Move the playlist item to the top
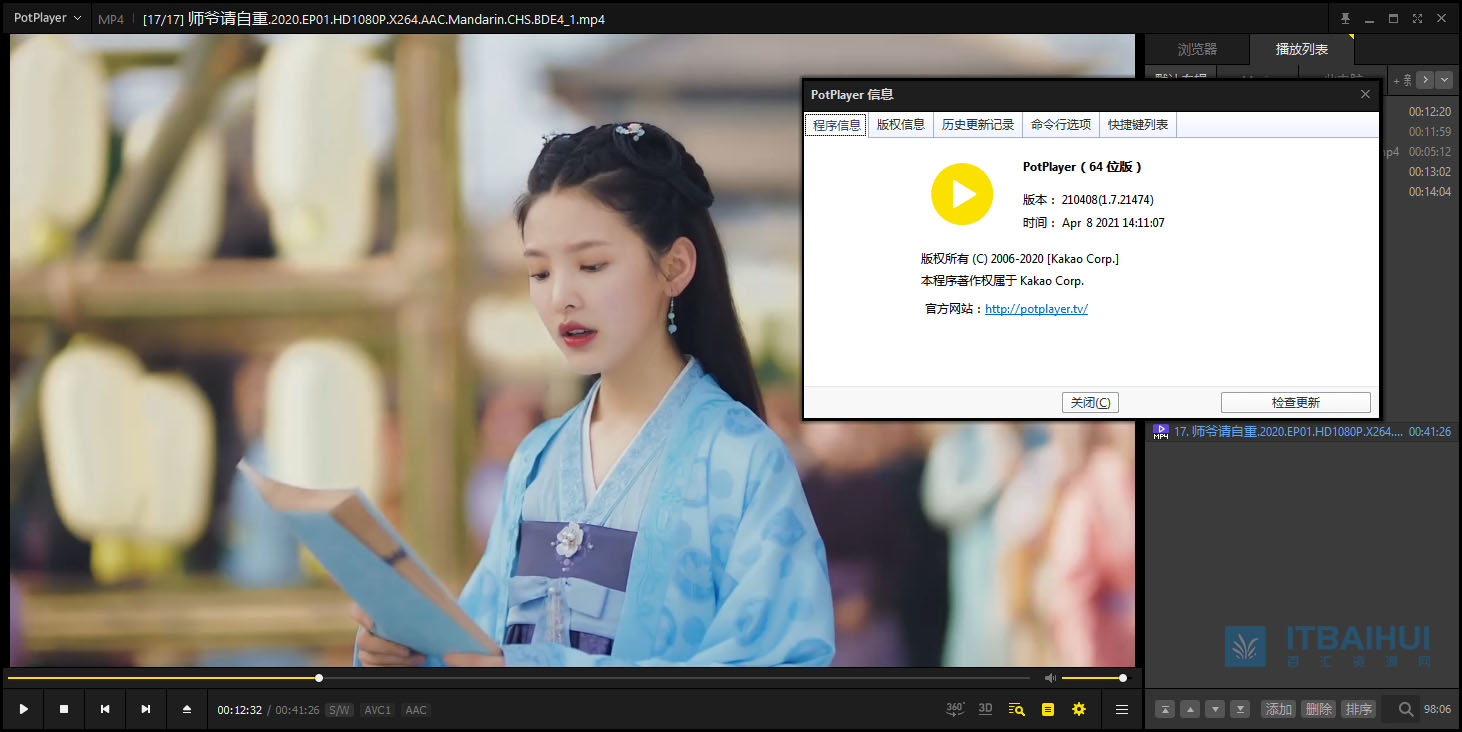 [1164, 709]
